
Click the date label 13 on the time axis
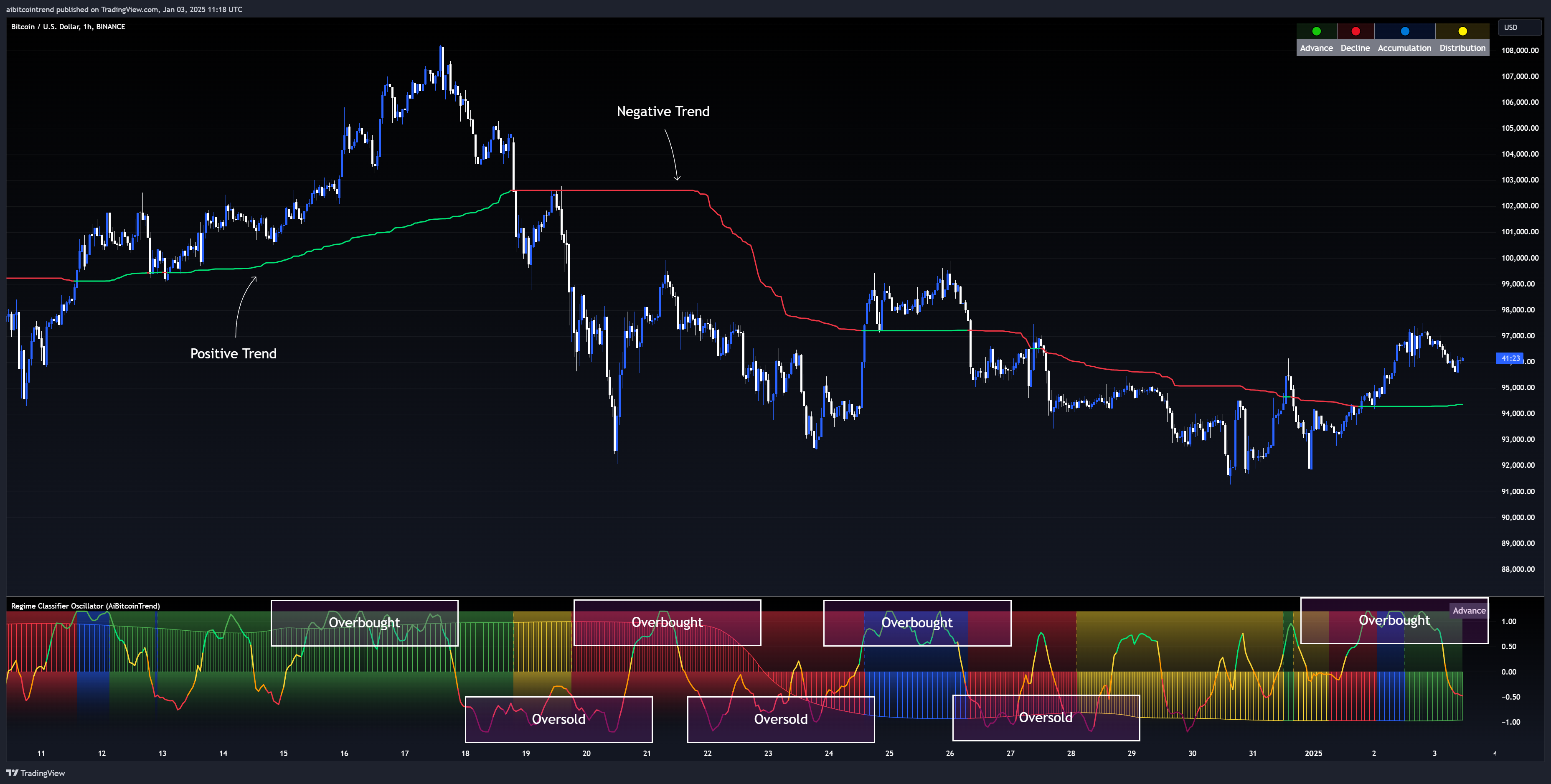point(162,753)
